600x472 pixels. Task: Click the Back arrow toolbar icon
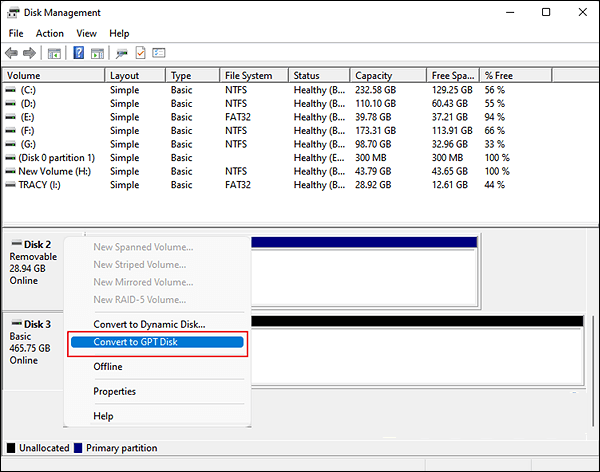tap(11, 53)
